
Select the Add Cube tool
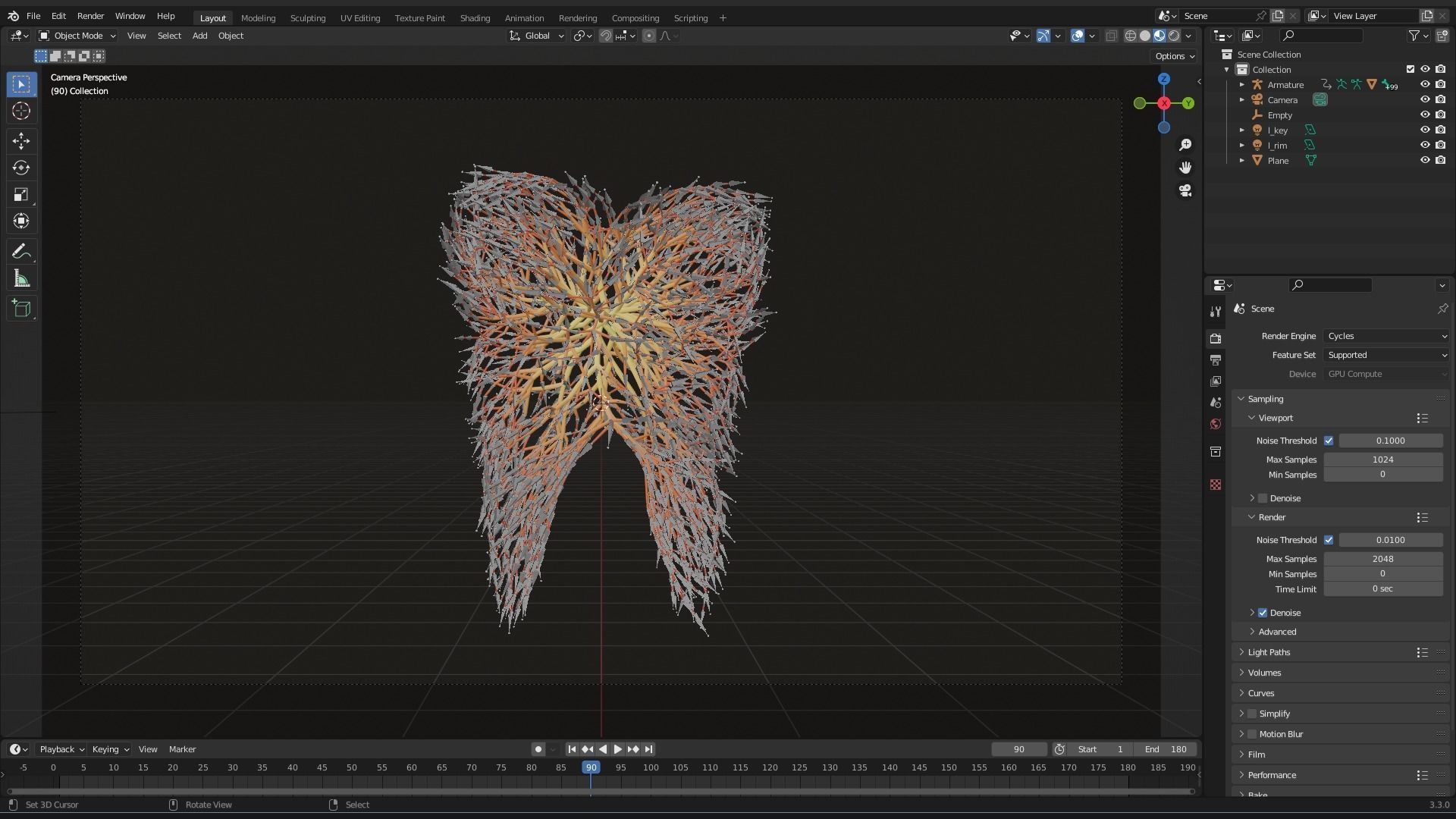21,309
